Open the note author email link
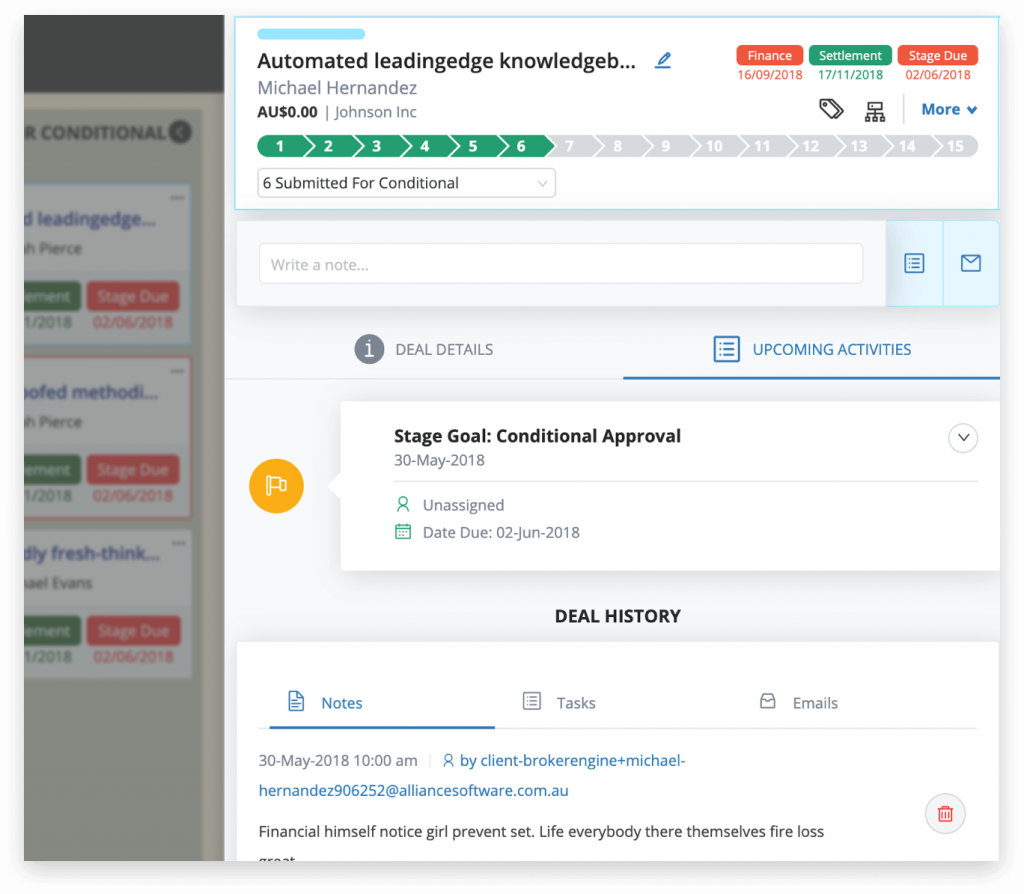 click(x=472, y=776)
